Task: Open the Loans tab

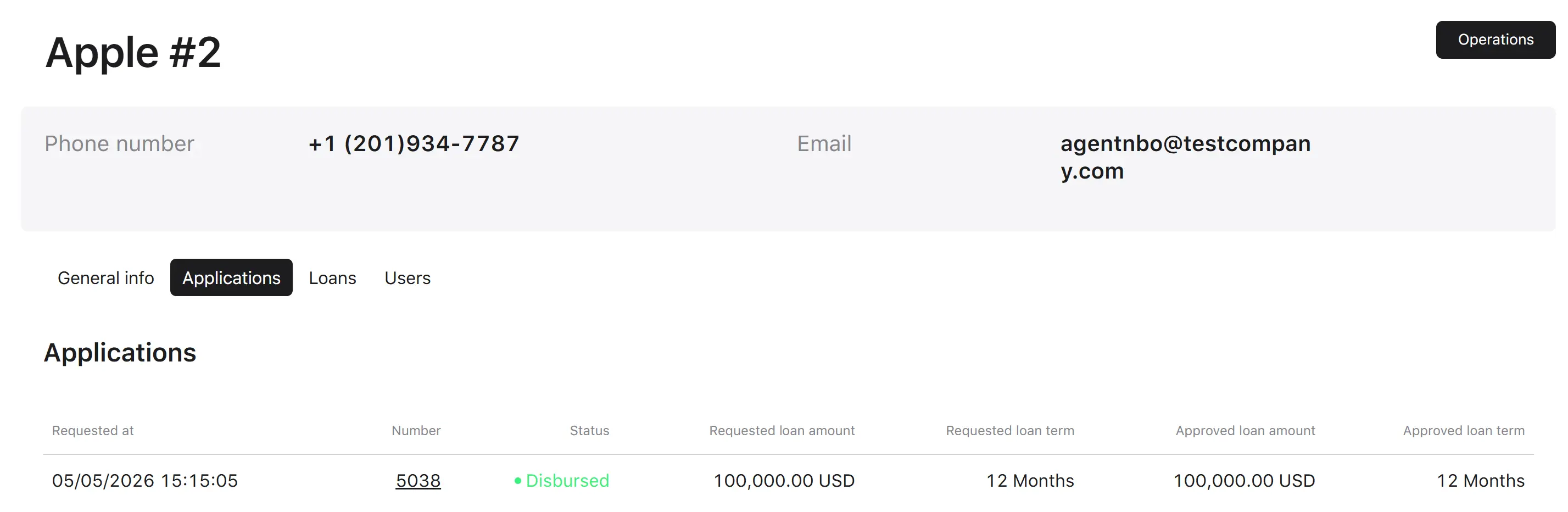Action: point(332,277)
